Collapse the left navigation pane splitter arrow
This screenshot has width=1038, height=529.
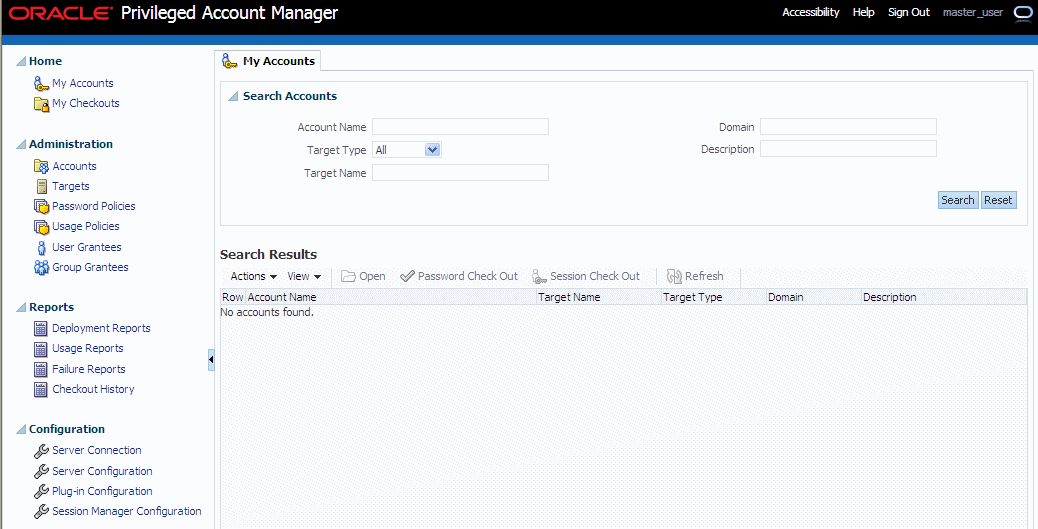pos(211,360)
